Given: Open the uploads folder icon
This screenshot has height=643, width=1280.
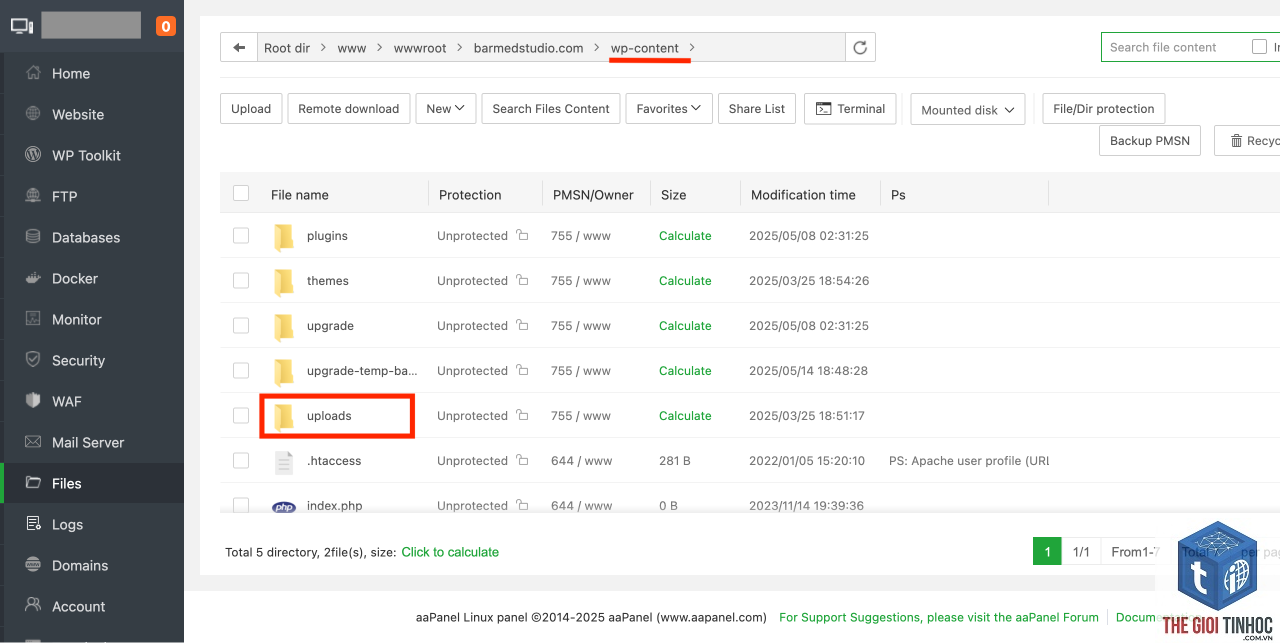Looking at the screenshot, I should (x=284, y=416).
